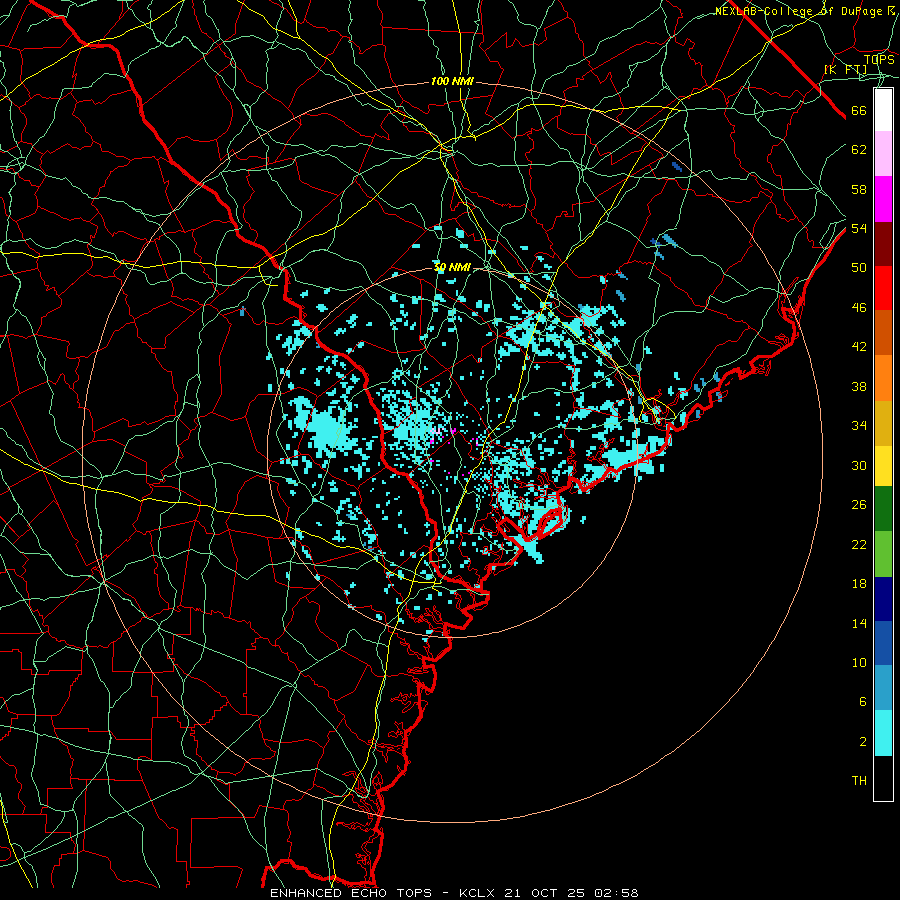Click the legend value '42'
The height and width of the screenshot is (900, 900).
pos(859,347)
